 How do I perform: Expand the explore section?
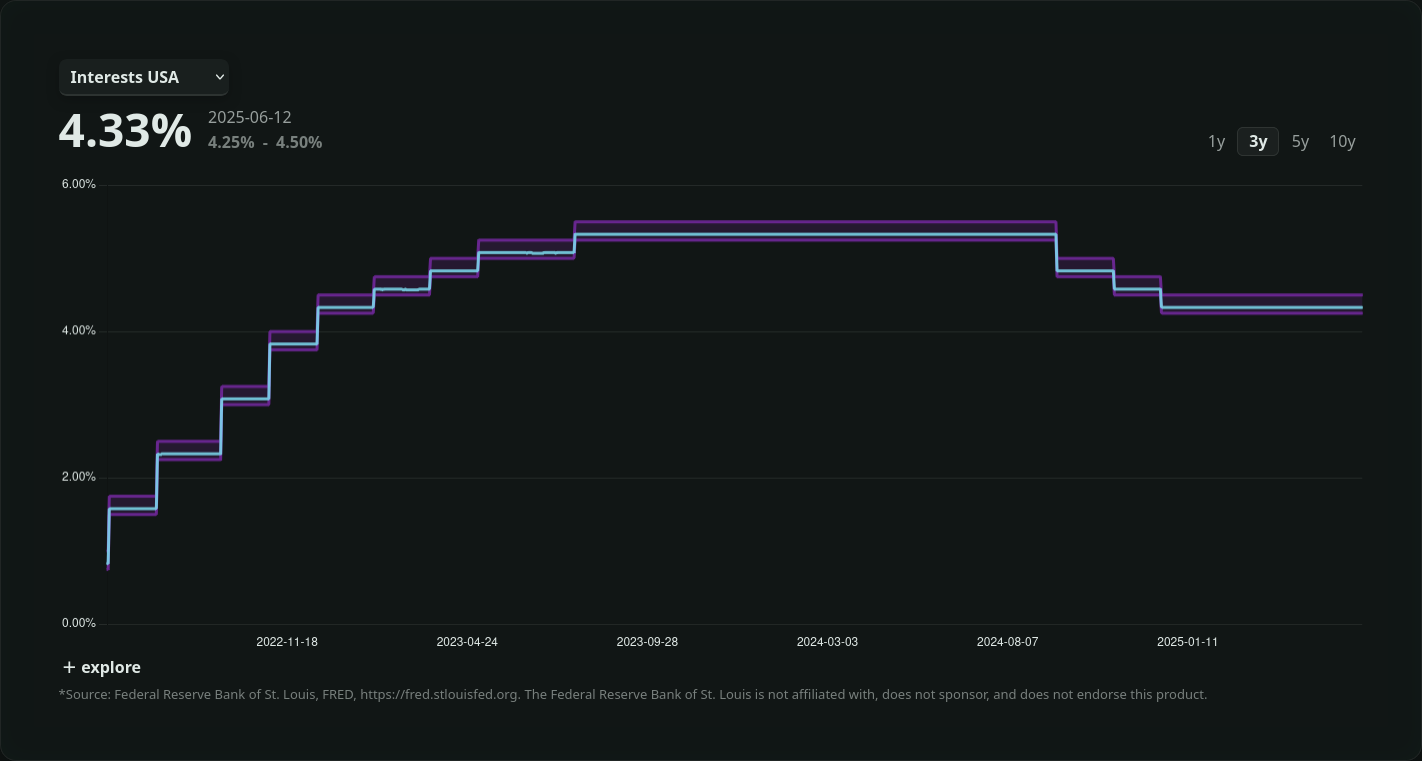point(100,667)
